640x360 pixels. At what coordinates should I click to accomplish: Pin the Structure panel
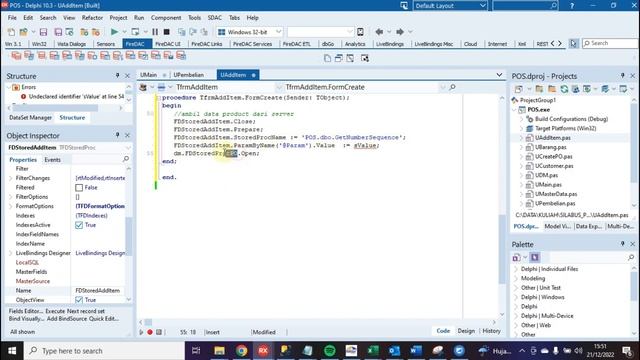tap(118, 76)
